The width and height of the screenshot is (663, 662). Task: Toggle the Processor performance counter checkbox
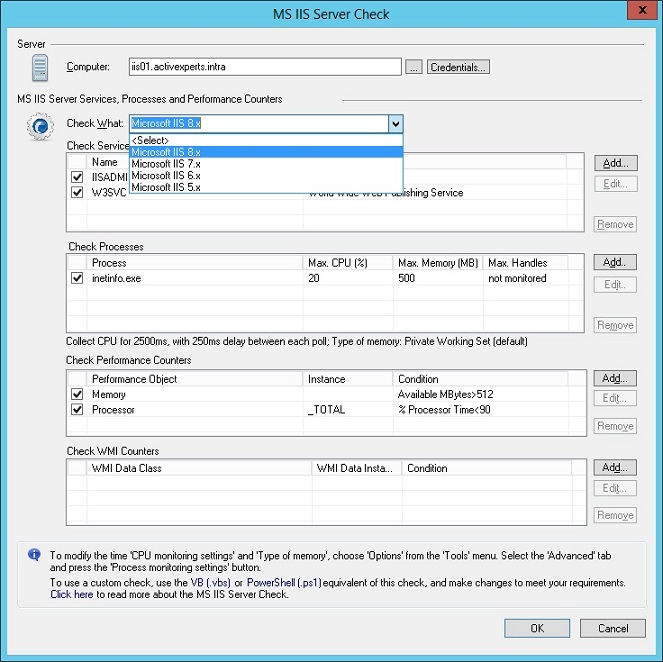click(x=77, y=409)
